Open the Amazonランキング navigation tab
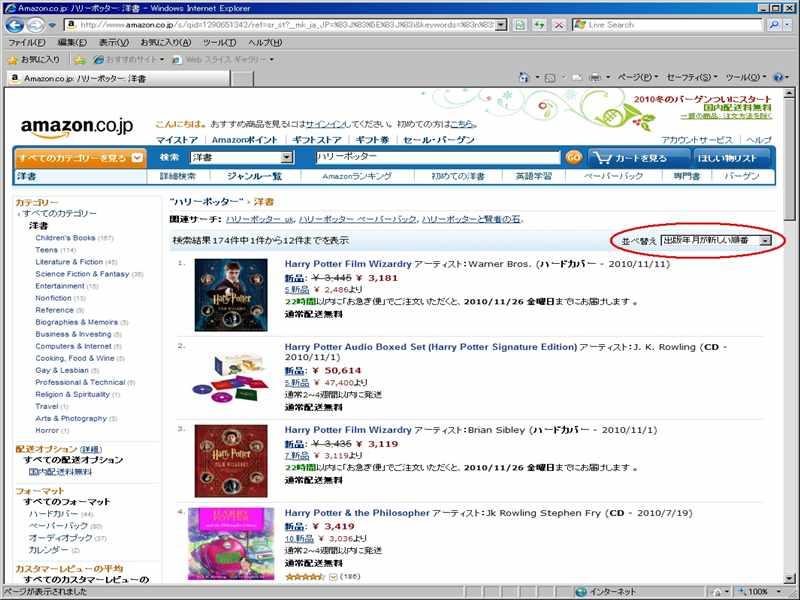Image resolution: width=800 pixels, height=600 pixels. [357, 176]
